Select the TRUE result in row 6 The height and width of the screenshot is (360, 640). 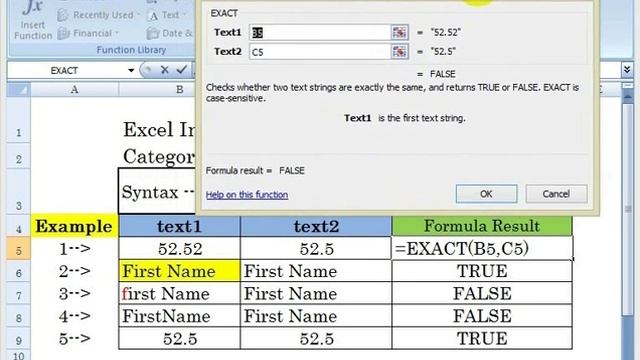tap(482, 271)
